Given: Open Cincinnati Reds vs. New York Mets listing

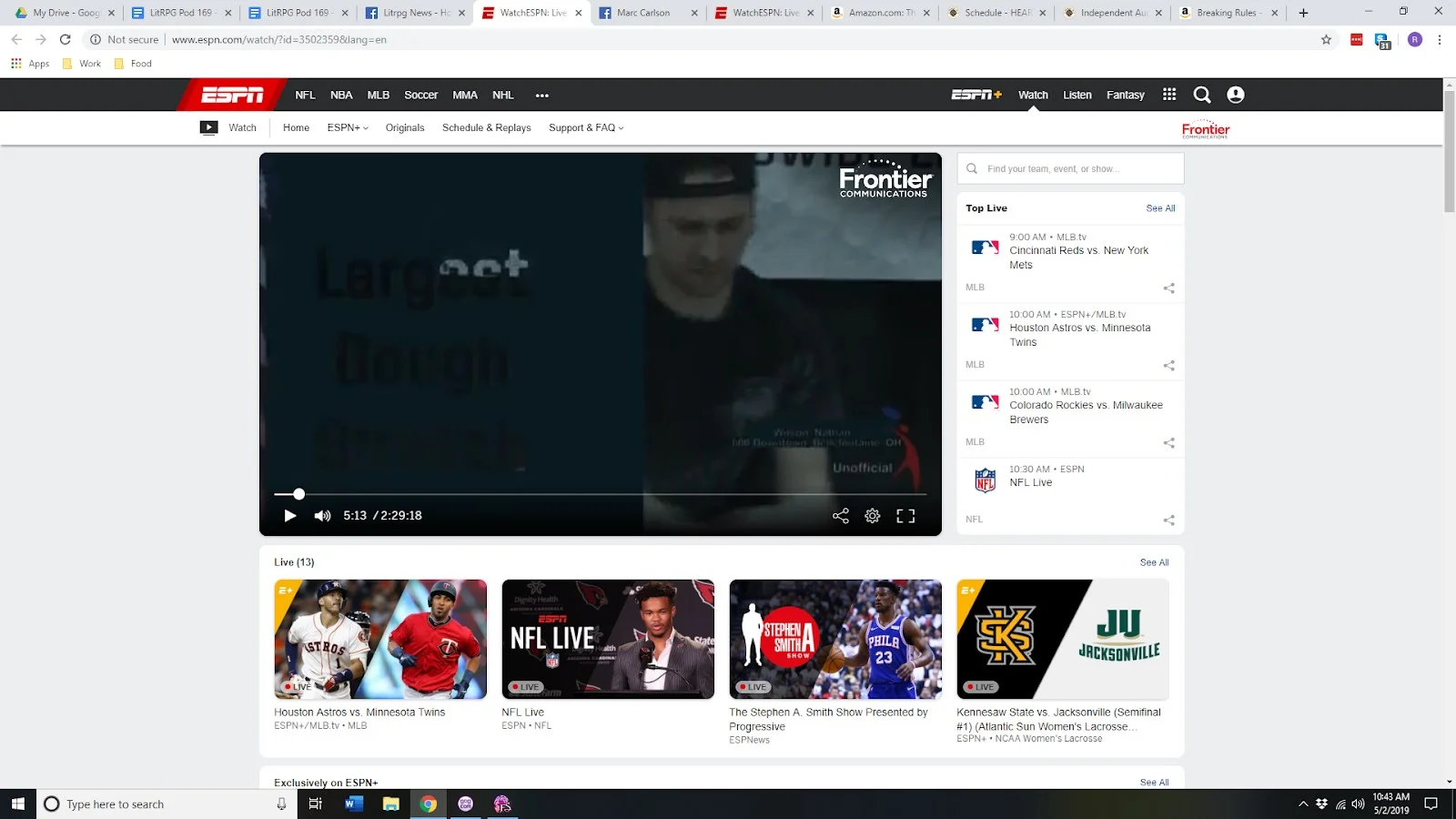Looking at the screenshot, I should point(1078,258).
